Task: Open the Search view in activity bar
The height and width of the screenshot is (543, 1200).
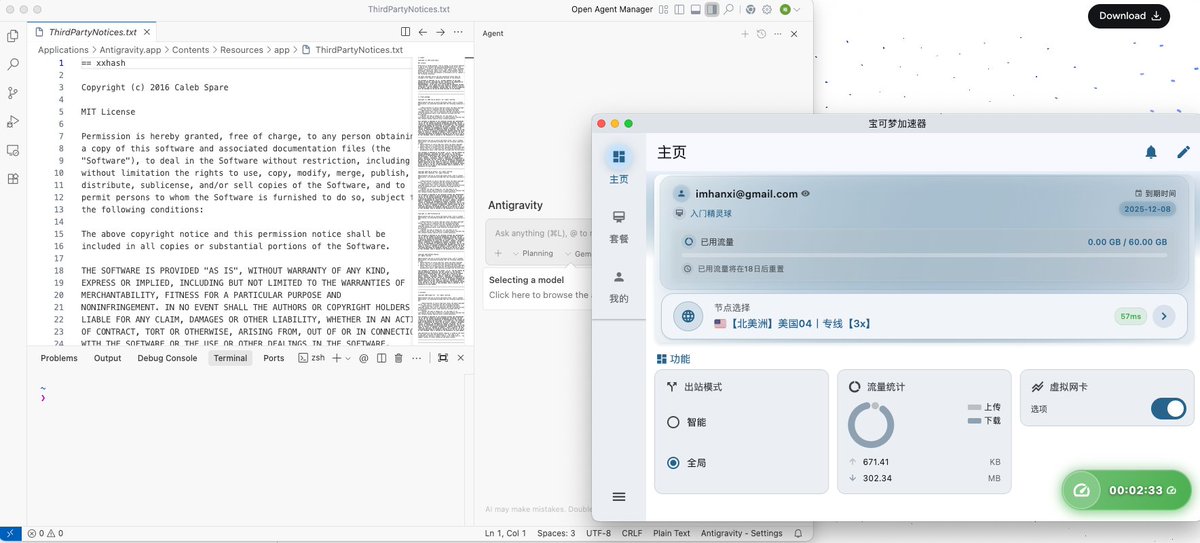Action: click(13, 64)
